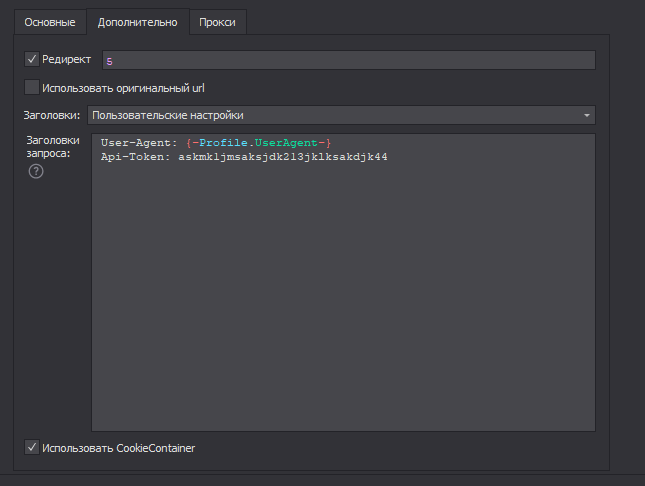Select the Дополнительно tab
The width and height of the screenshot is (645, 486).
click(138, 22)
